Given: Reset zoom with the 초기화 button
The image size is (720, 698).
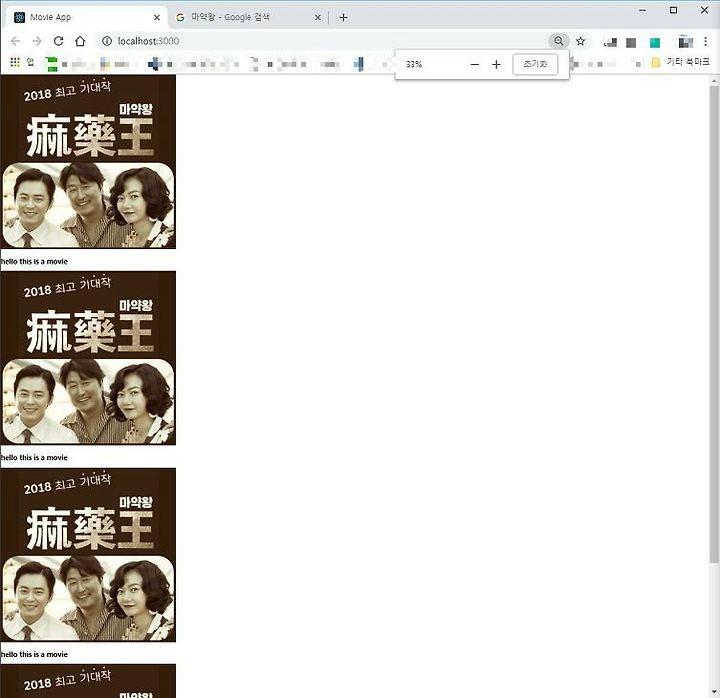Looking at the screenshot, I should pyautogui.click(x=535, y=64).
